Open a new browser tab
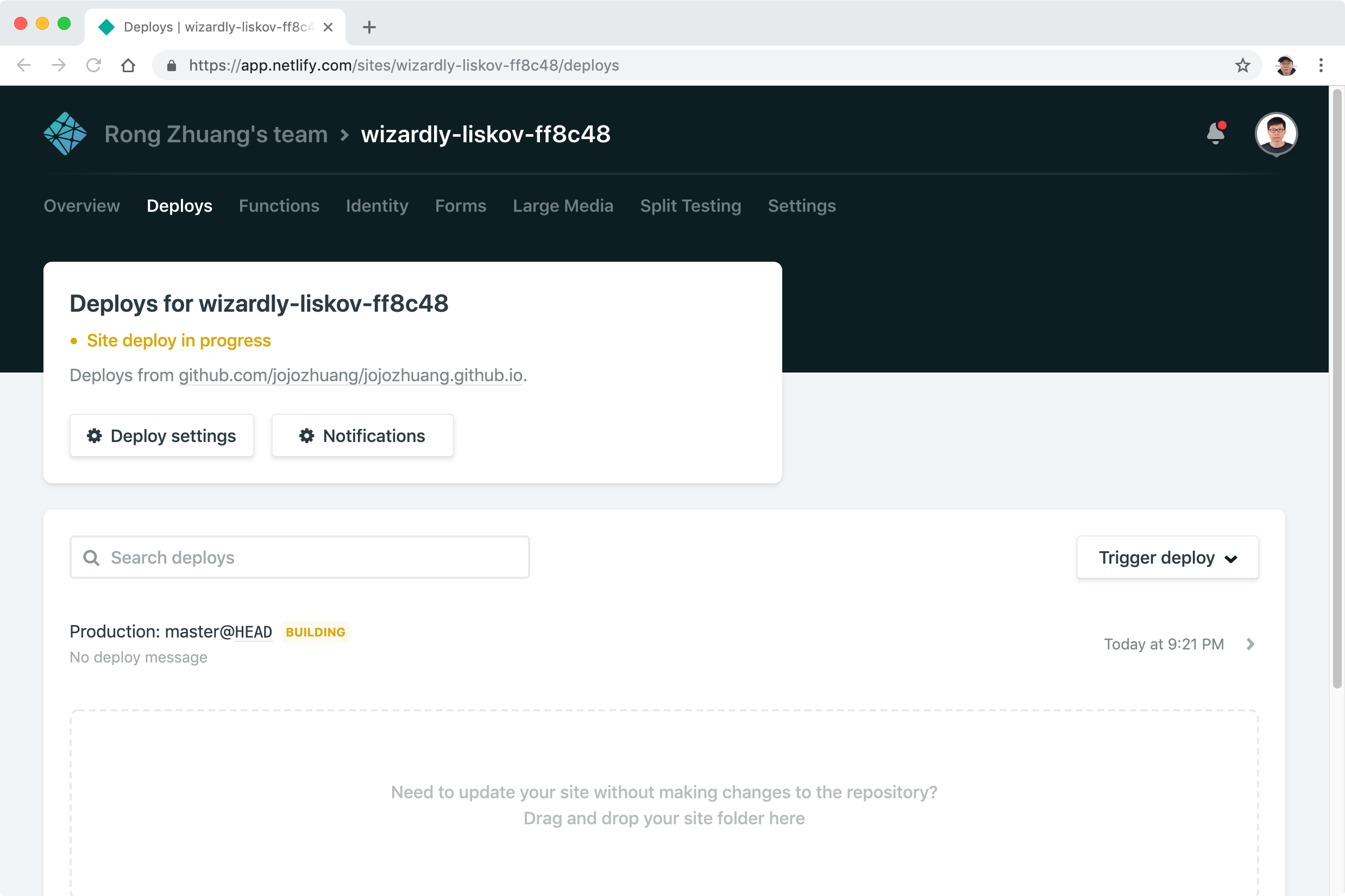 tap(369, 27)
